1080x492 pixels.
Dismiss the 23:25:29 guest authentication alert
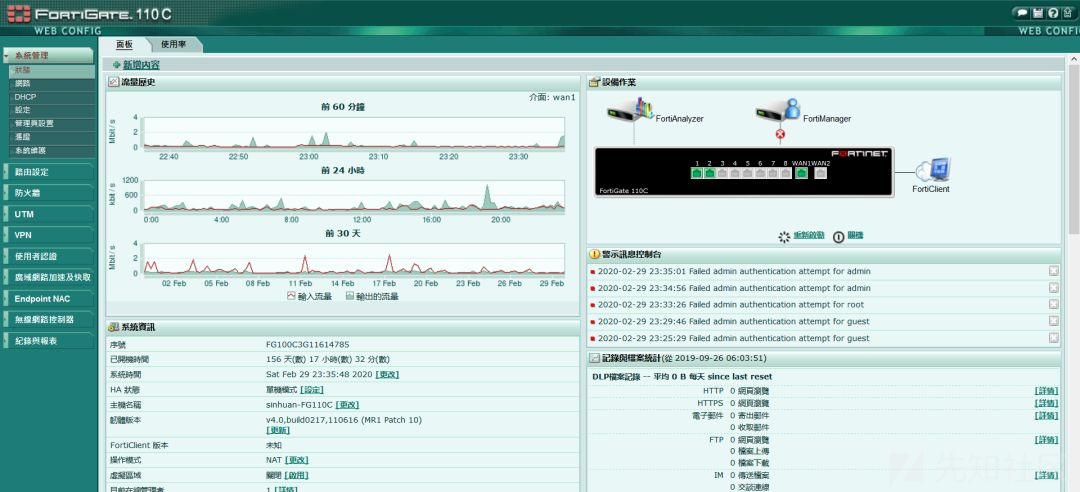click(1053, 338)
